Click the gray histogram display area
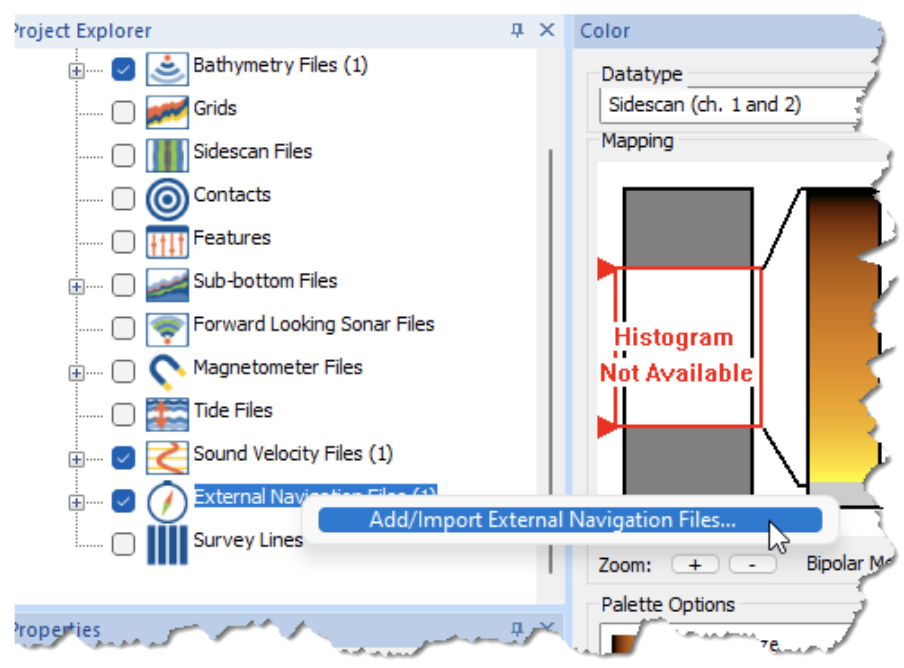Image resolution: width=904 pixels, height=668 pixels. tap(688, 341)
